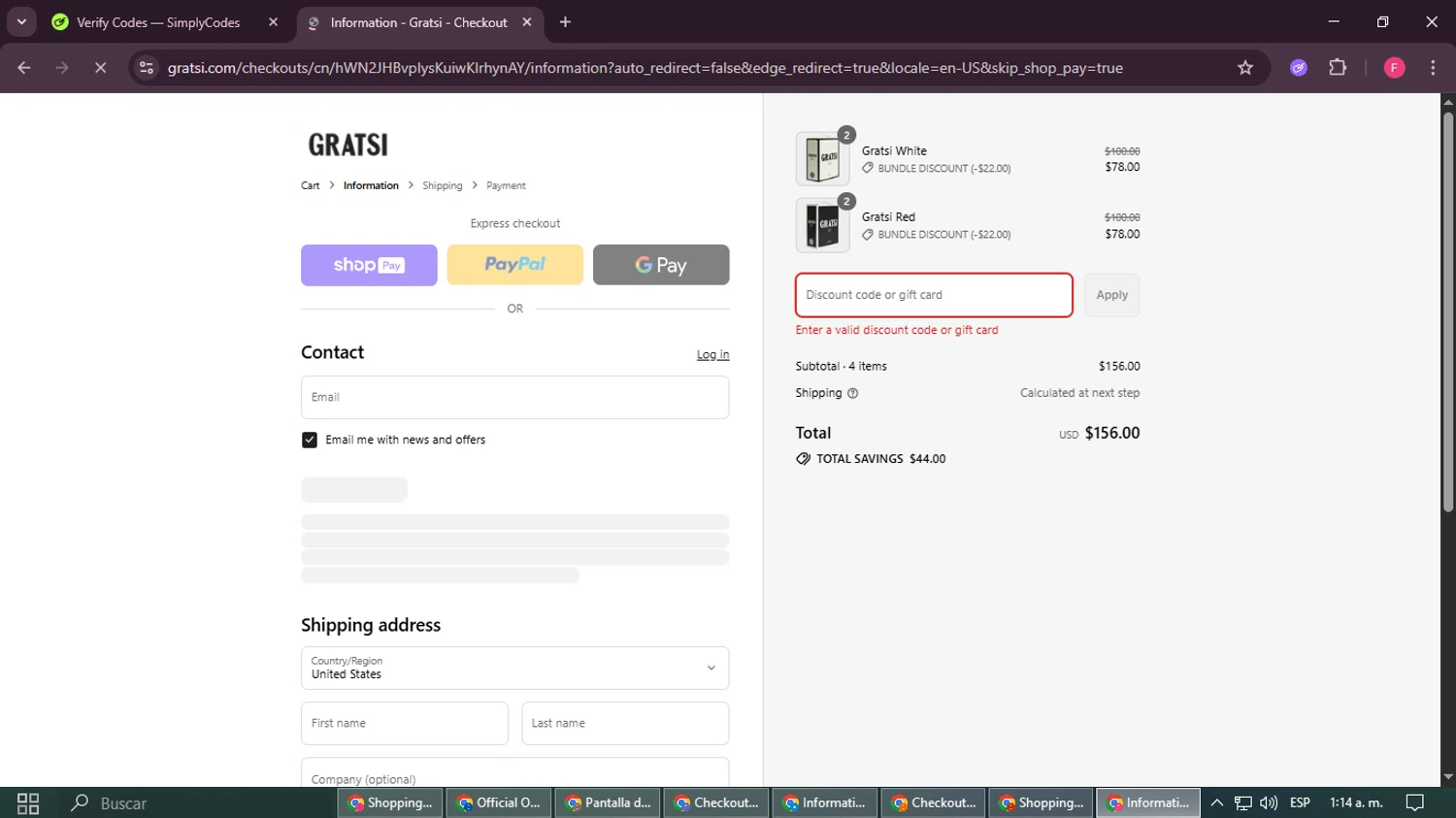Viewport: 1456px width, 818px height.
Task: Open the ESP language indicator
Action: (x=1300, y=802)
